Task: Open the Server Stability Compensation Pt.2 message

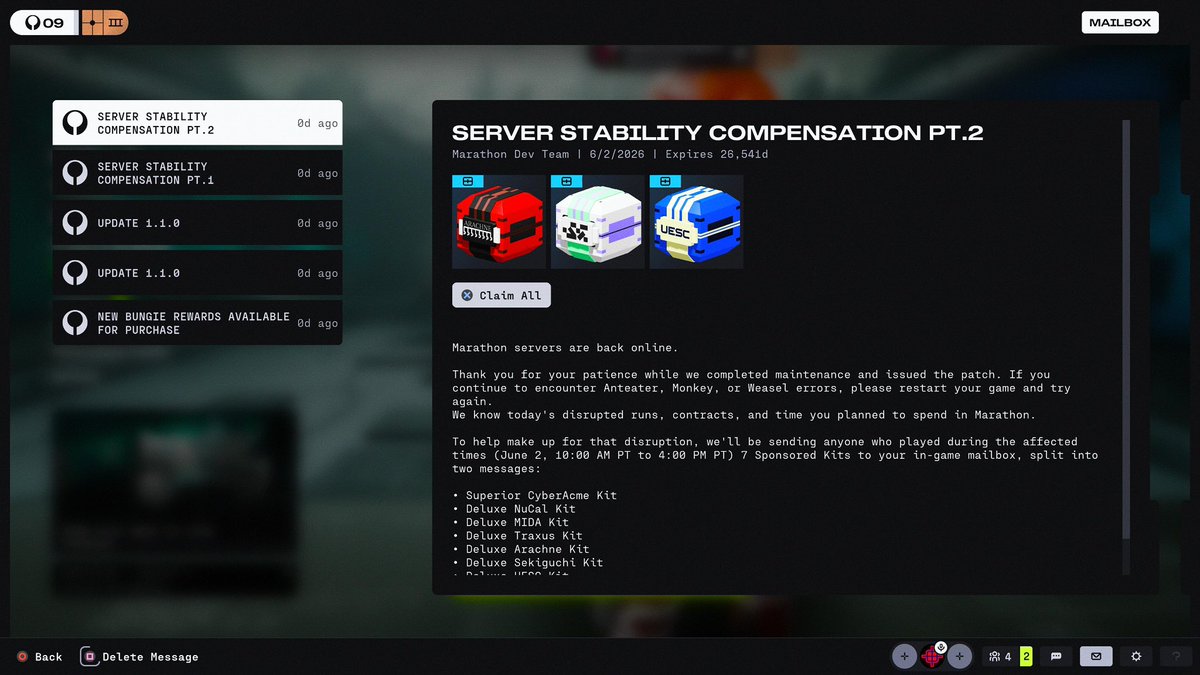Action: (x=197, y=123)
